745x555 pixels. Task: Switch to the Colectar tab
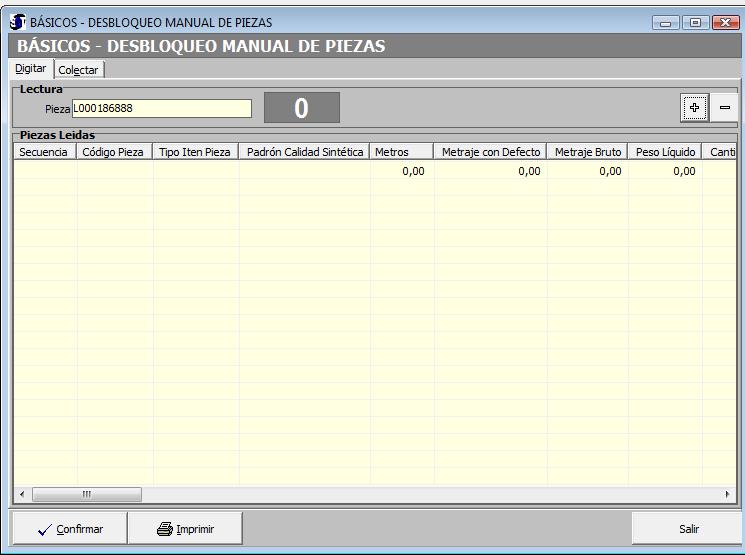pyautogui.click(x=79, y=69)
